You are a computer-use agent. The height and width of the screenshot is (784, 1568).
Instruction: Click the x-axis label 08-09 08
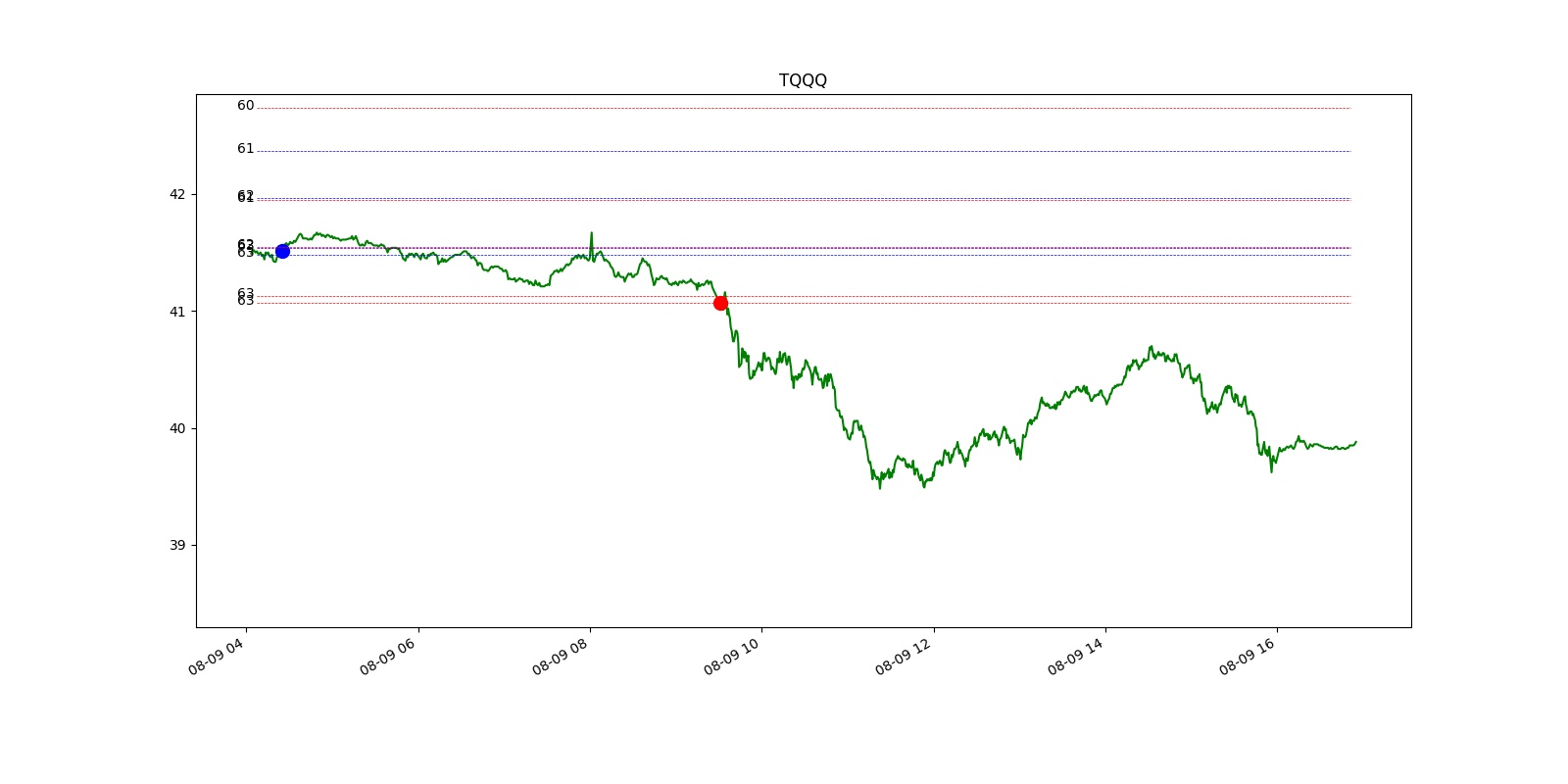(x=561, y=656)
